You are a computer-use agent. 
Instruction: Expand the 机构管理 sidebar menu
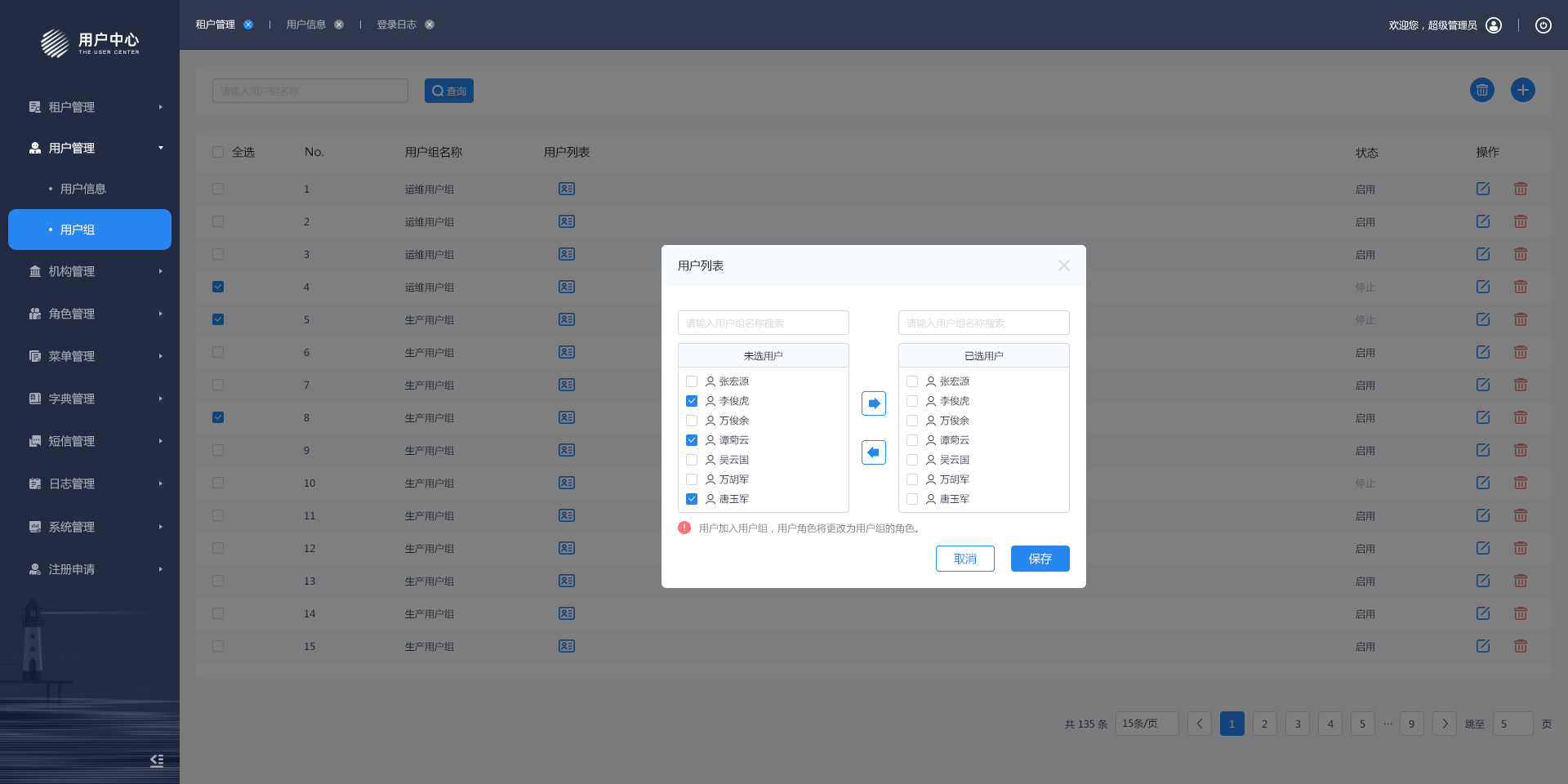90,271
